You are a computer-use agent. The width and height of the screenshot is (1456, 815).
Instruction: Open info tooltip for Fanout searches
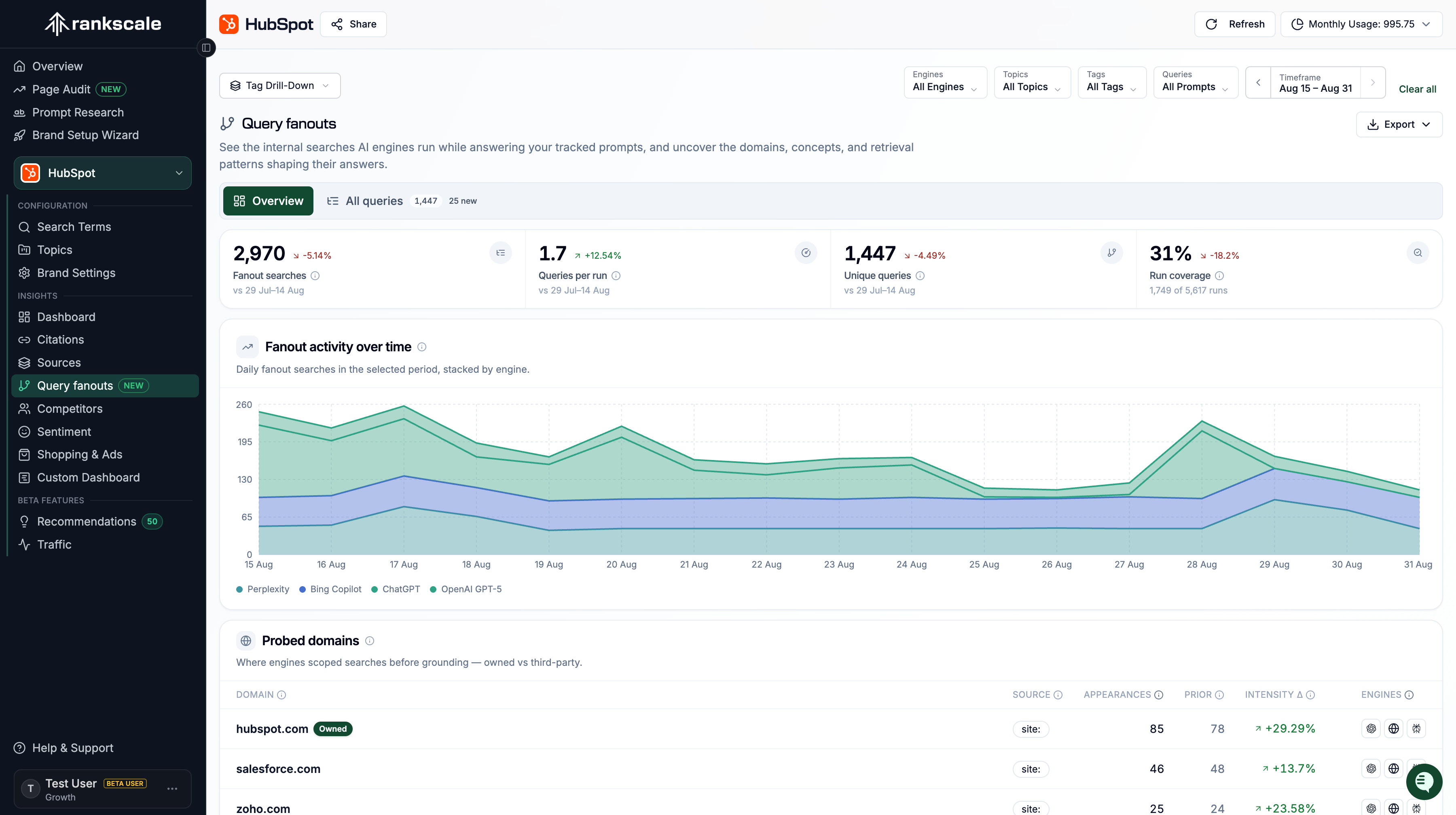coord(315,276)
